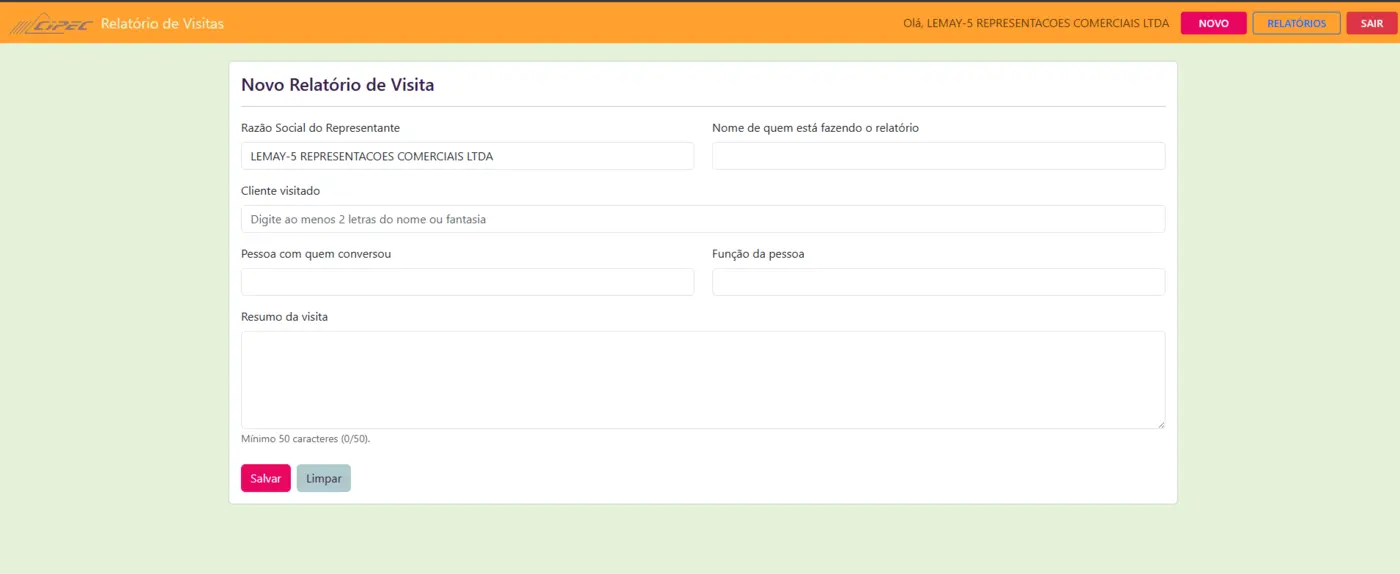Viewport: 1400px width, 574px height.
Task: Select the Função da pessoa input
Action: coord(938,282)
